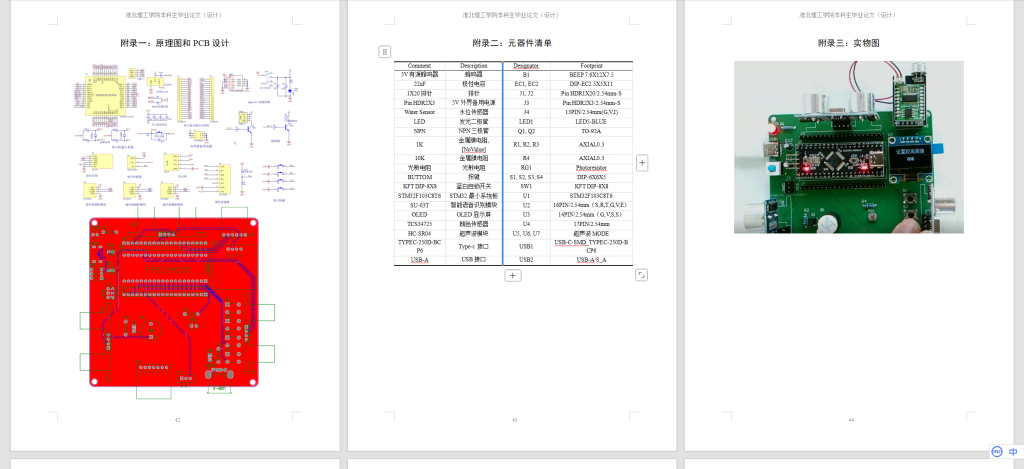The height and width of the screenshot is (469, 1024).
Task: Click the 超声波 MODE footprint cell
Action: click(591, 233)
